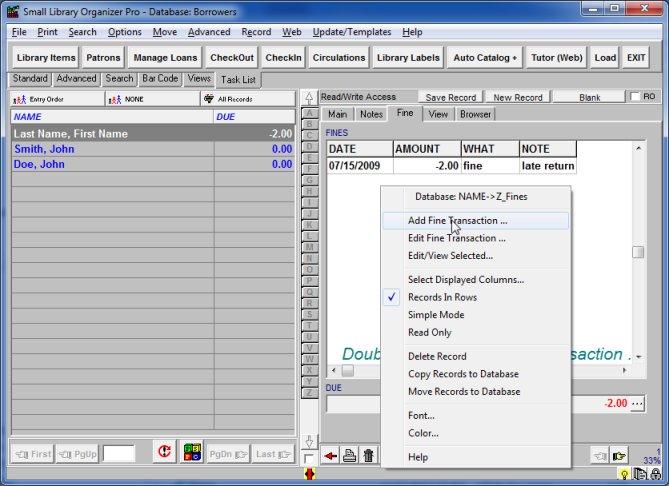This screenshot has height=486, width=669.
Task: Click the Save Record button
Action: [451, 97]
